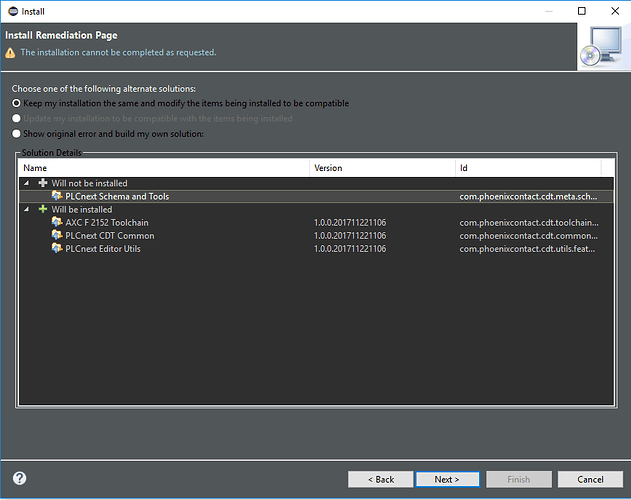Select the PLCnext CDT Common row

pos(316,236)
